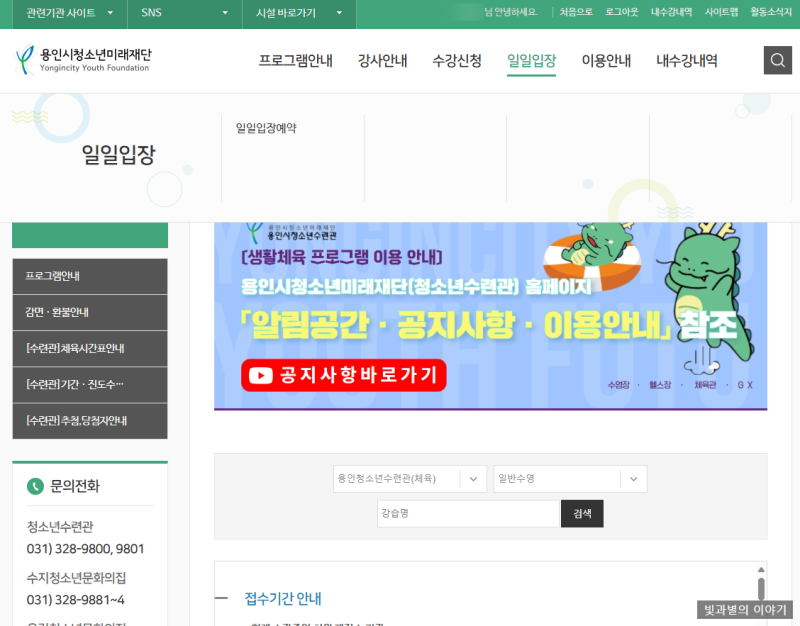Open the 이용안내 main menu
Screen dimensions: 800x626
(x=606, y=61)
